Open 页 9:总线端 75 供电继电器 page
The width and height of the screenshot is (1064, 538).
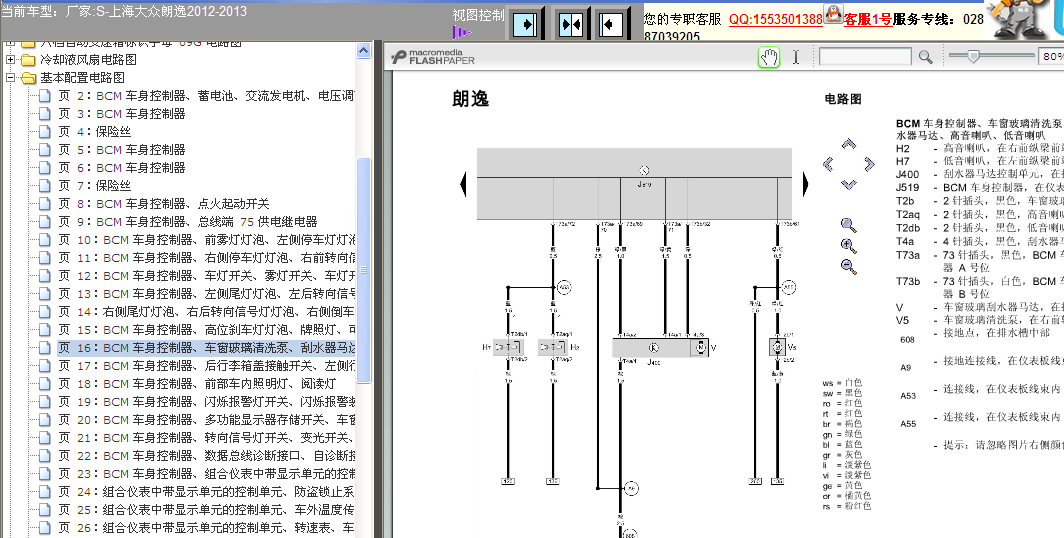point(187,222)
